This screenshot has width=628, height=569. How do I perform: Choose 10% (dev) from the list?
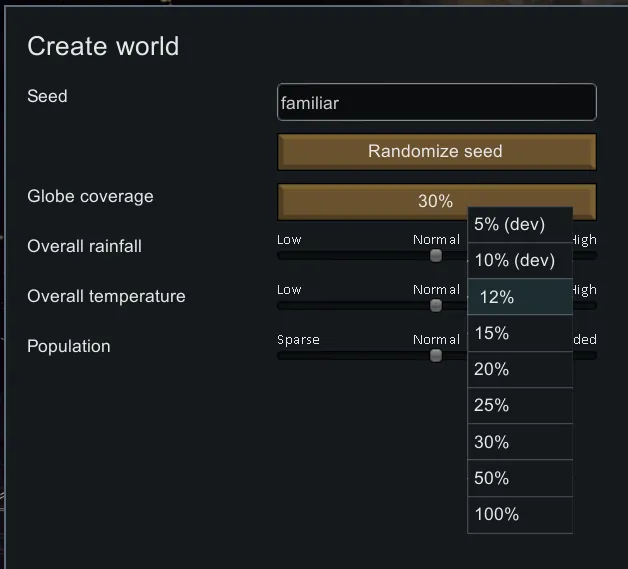click(x=519, y=261)
